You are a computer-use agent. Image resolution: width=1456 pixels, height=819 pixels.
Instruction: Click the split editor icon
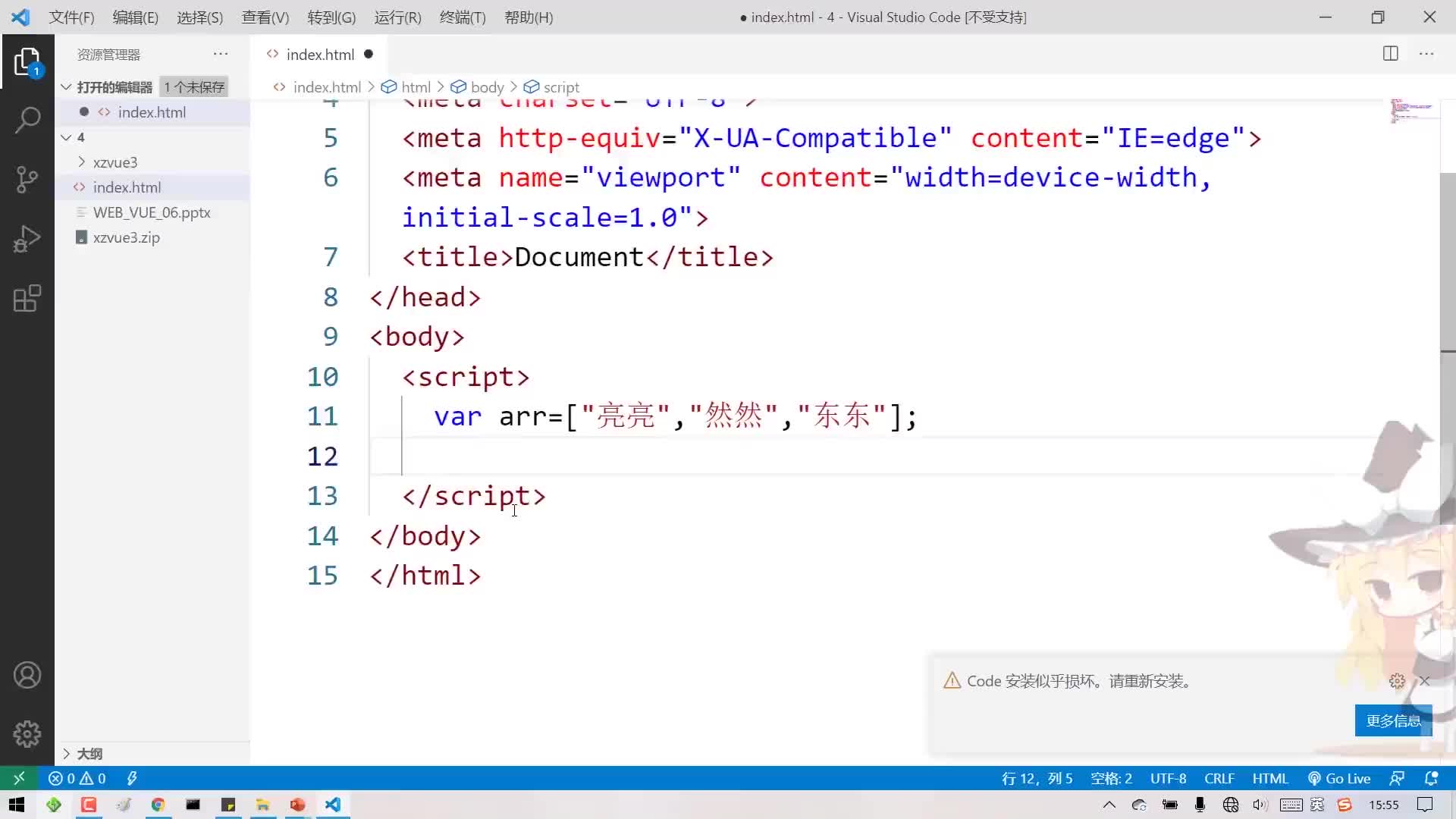coord(1390,54)
